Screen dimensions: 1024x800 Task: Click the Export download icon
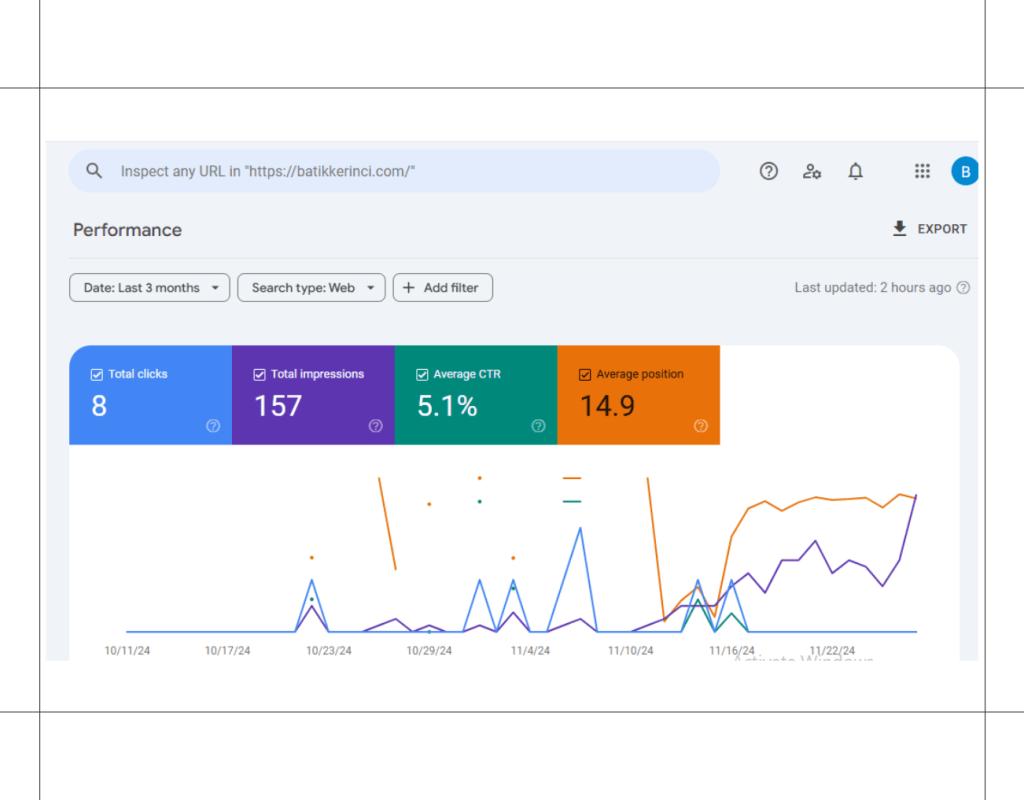tap(900, 229)
